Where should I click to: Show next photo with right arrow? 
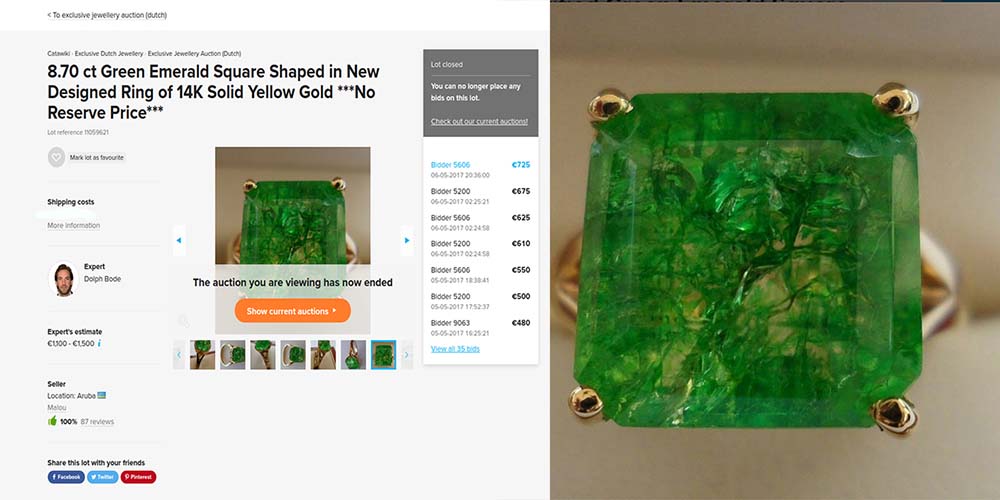407,240
